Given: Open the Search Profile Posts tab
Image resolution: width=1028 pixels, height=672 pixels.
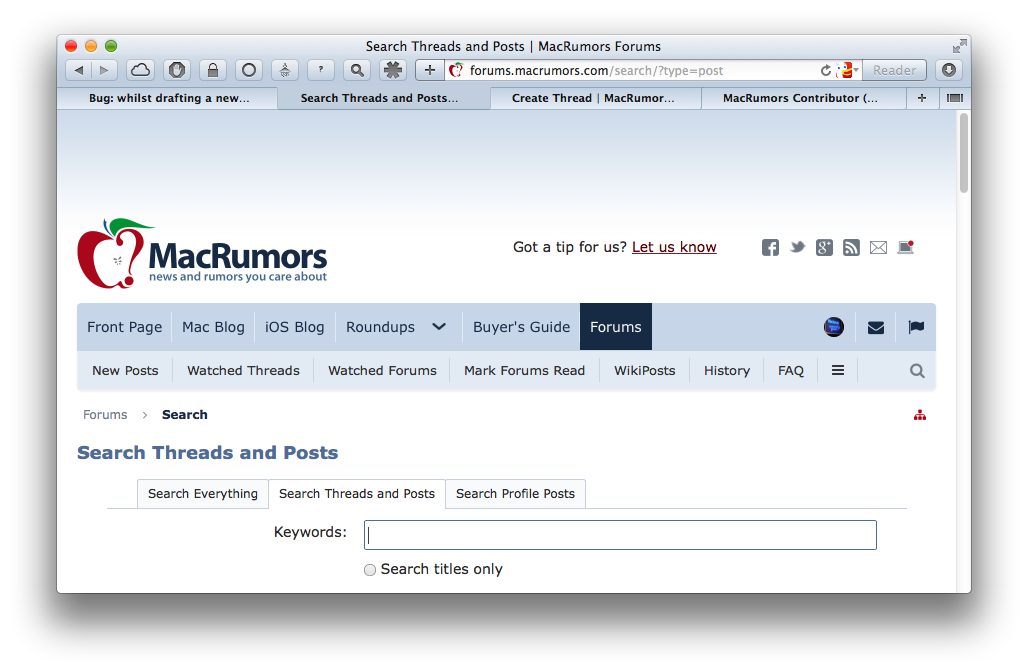Looking at the screenshot, I should 515,494.
